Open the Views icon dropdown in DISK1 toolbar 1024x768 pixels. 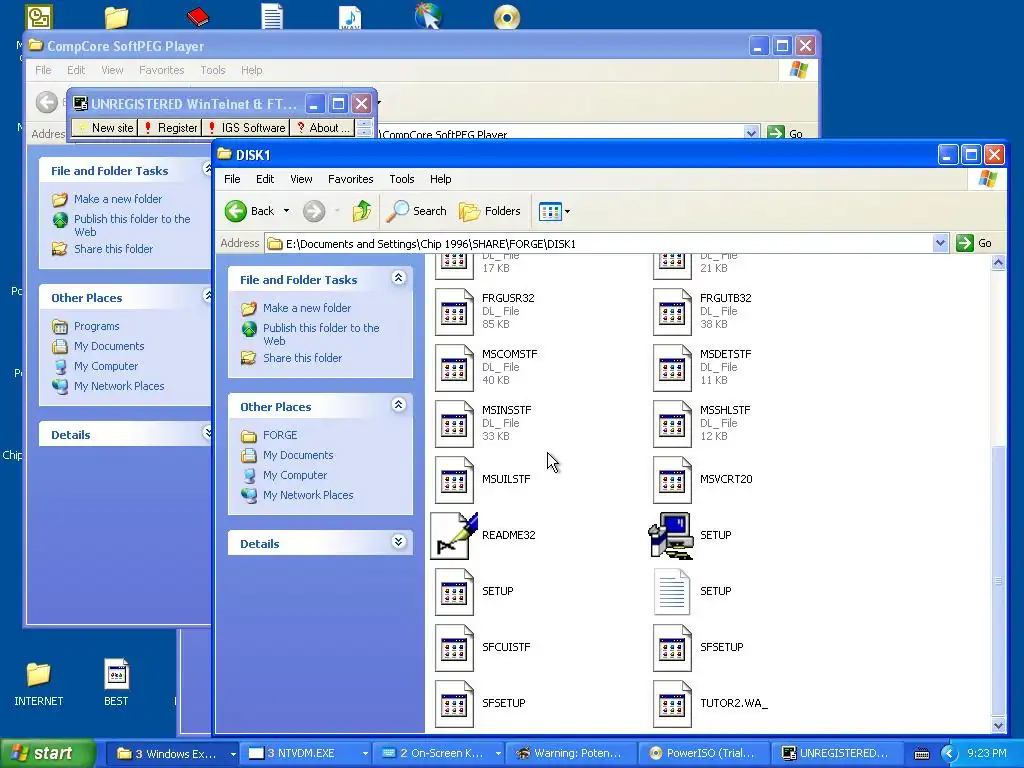coord(554,211)
